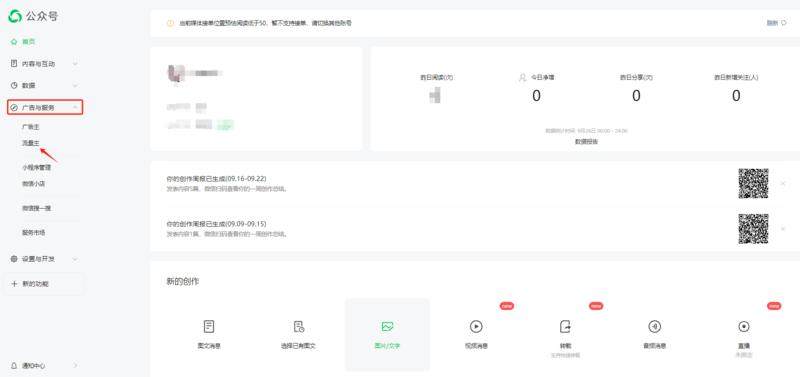This screenshot has width=800, height=377.
Task: Start 直播 via live icon
Action: click(x=744, y=326)
